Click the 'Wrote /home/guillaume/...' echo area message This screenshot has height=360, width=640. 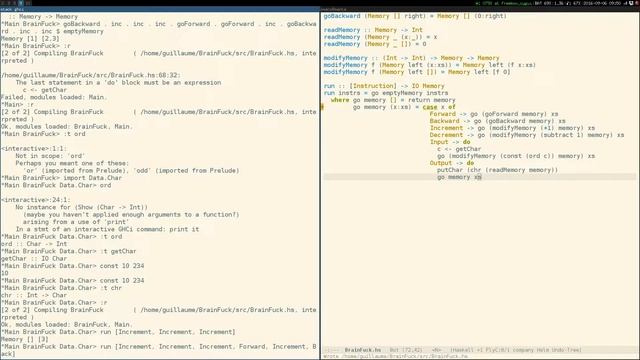(x=396, y=356)
